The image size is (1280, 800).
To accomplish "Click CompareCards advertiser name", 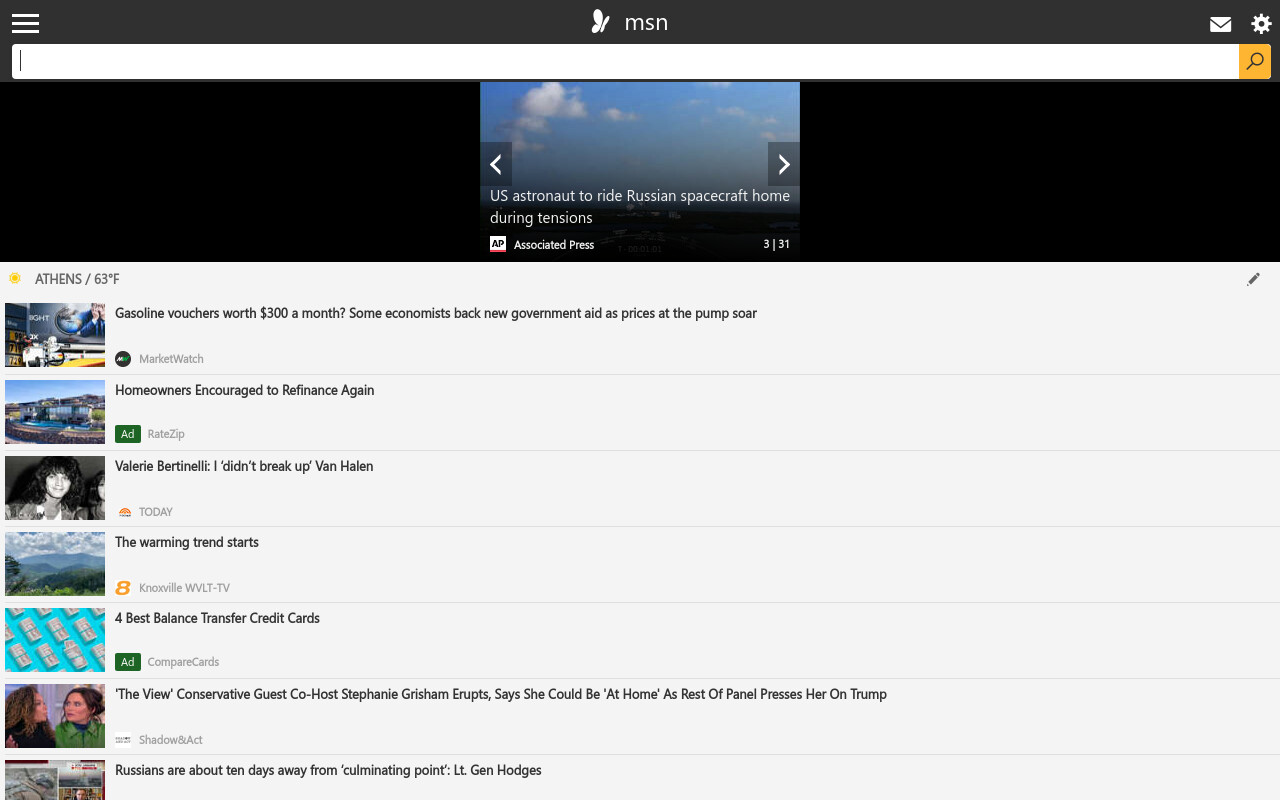I will [183, 662].
